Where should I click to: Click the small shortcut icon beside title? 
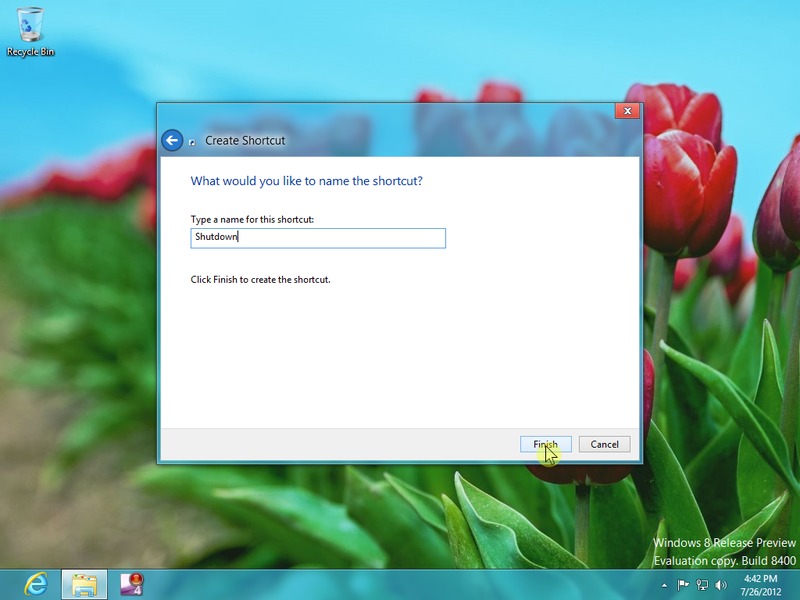(x=193, y=142)
